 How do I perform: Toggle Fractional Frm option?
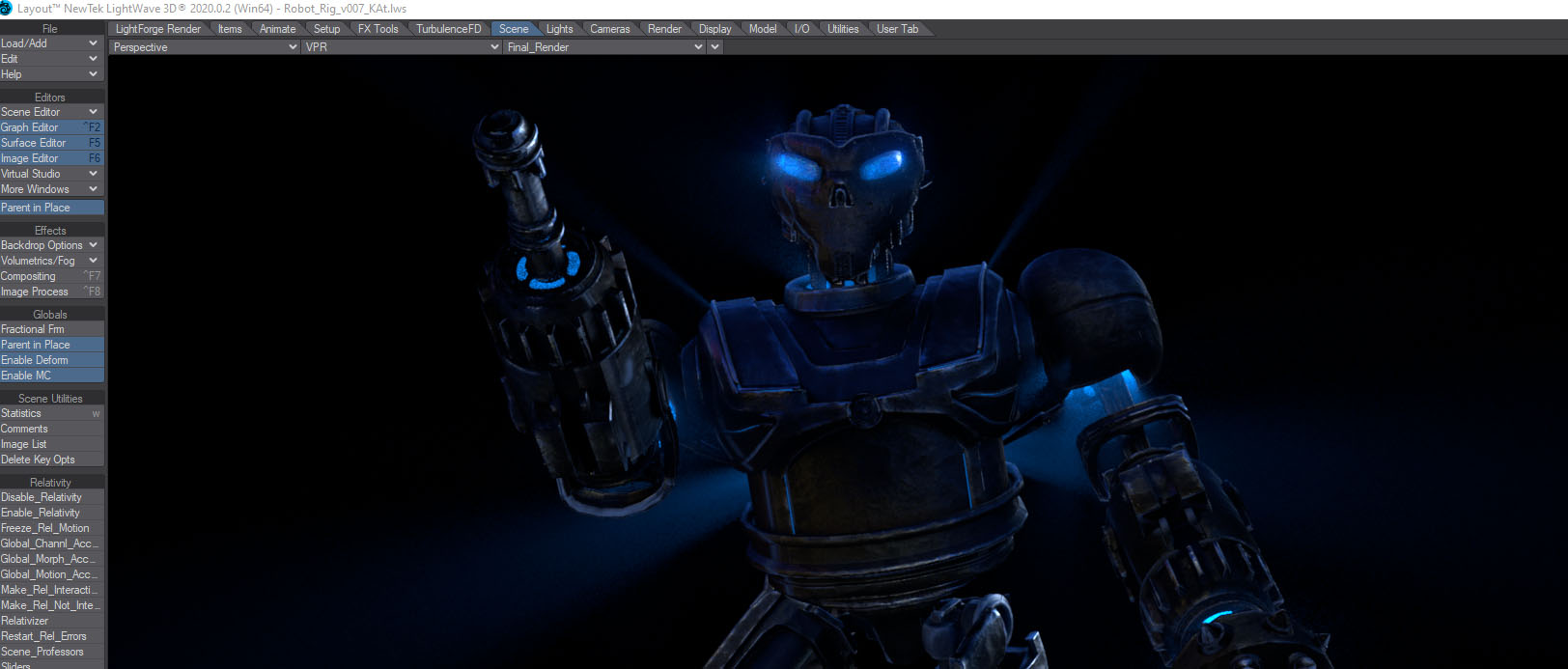pyautogui.click(x=52, y=329)
